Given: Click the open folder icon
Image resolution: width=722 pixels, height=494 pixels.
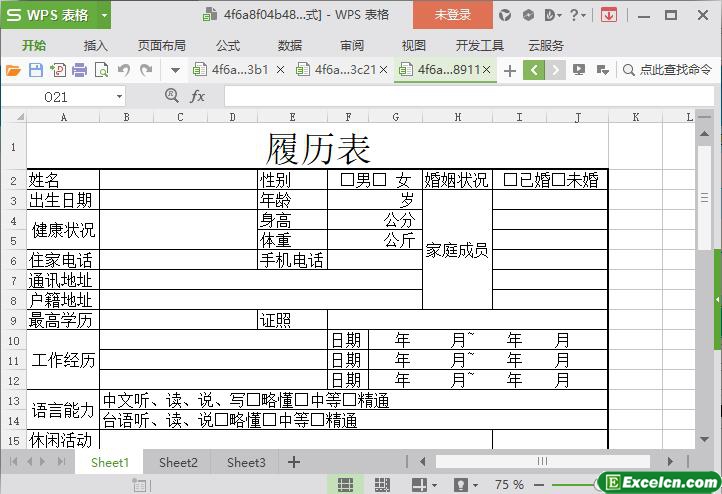Looking at the screenshot, I should (13, 70).
